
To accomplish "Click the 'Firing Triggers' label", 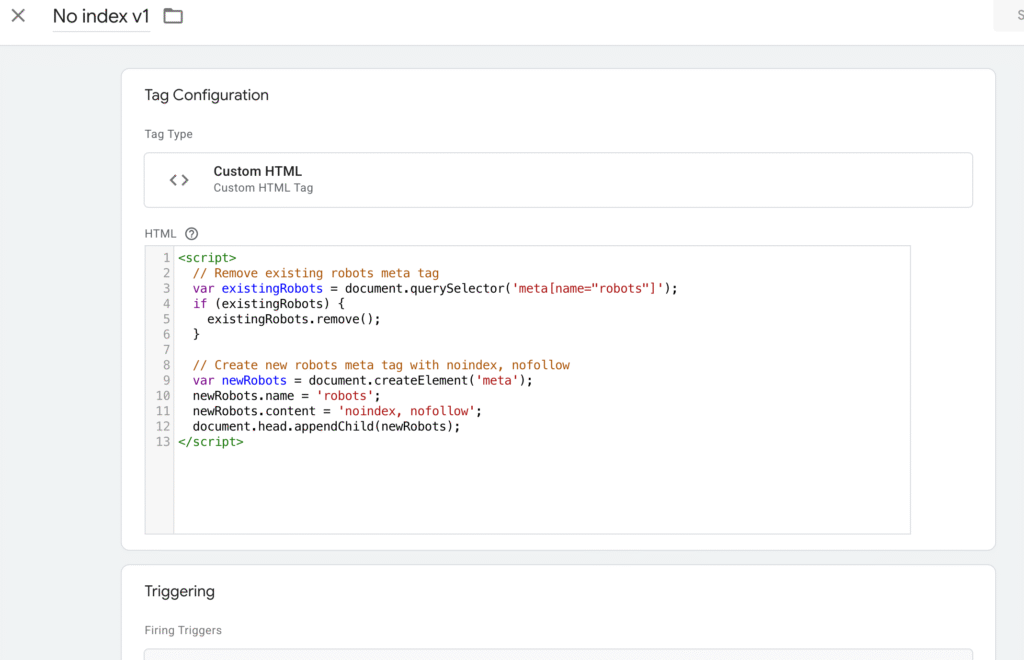I will tap(183, 631).
